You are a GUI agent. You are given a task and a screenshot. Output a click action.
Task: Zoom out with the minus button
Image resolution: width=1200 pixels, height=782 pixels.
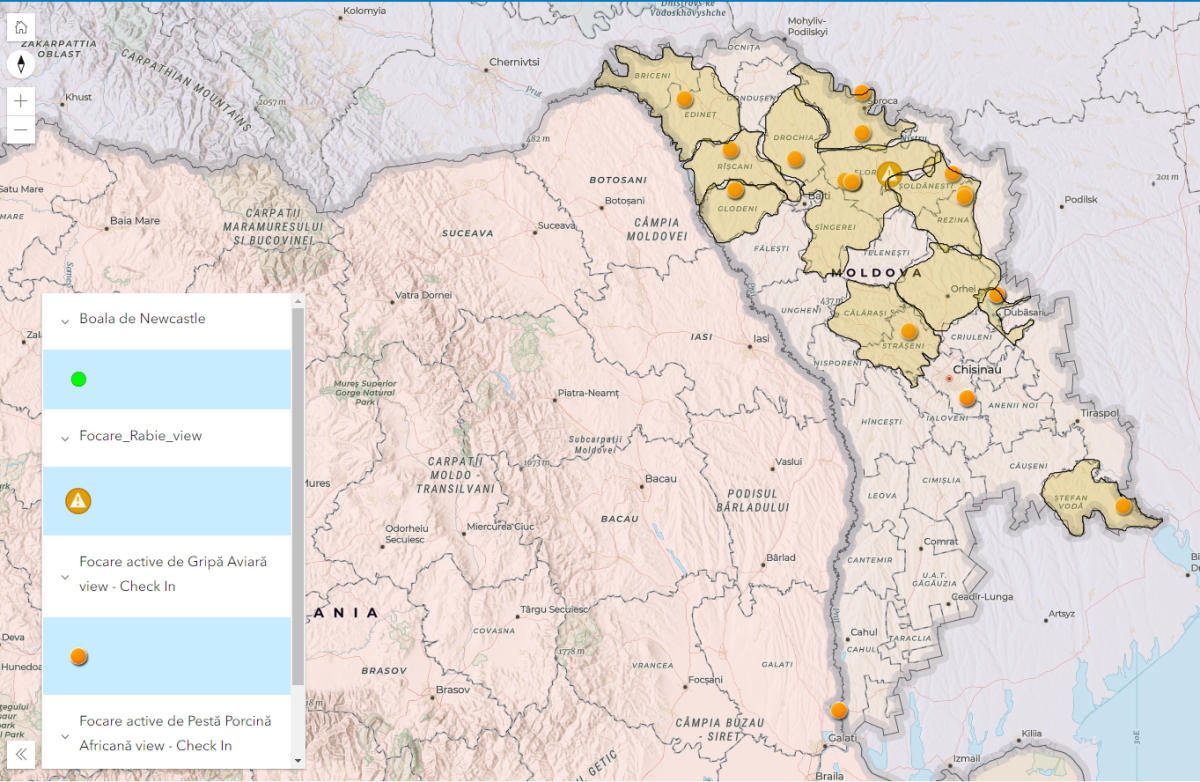click(21, 130)
